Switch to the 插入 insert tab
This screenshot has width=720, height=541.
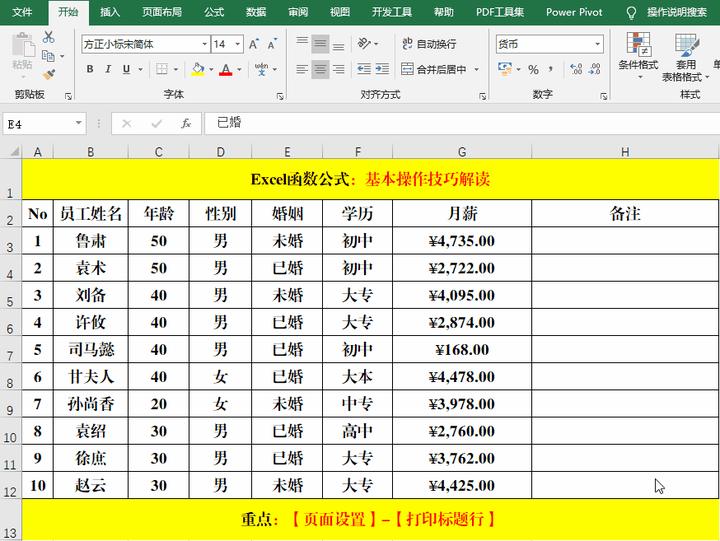coord(110,12)
